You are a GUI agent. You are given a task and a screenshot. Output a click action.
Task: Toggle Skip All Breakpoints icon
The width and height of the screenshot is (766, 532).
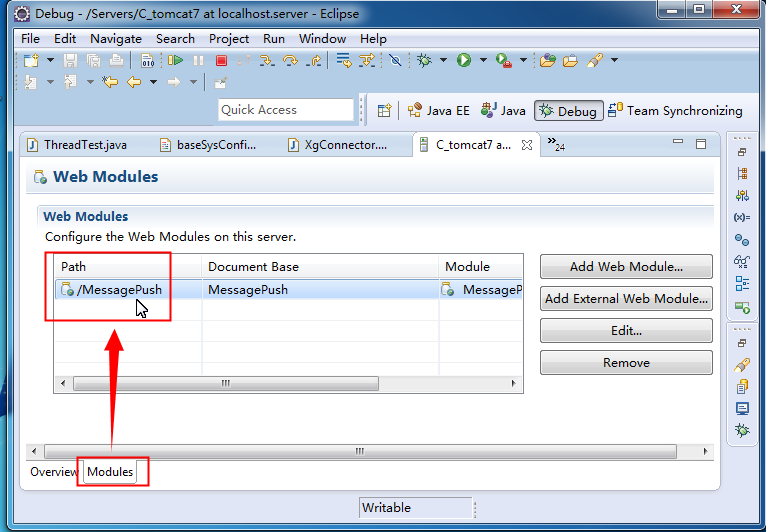point(395,61)
